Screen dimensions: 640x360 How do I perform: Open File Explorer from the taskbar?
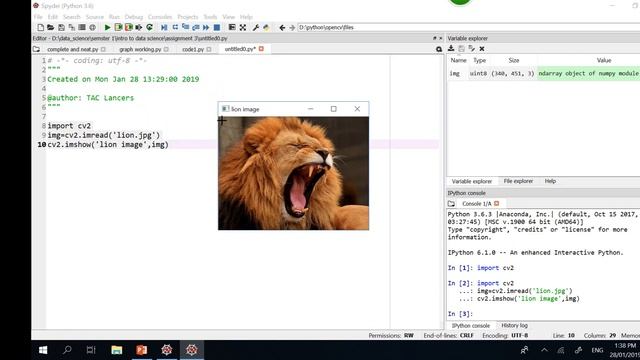pos(117,350)
